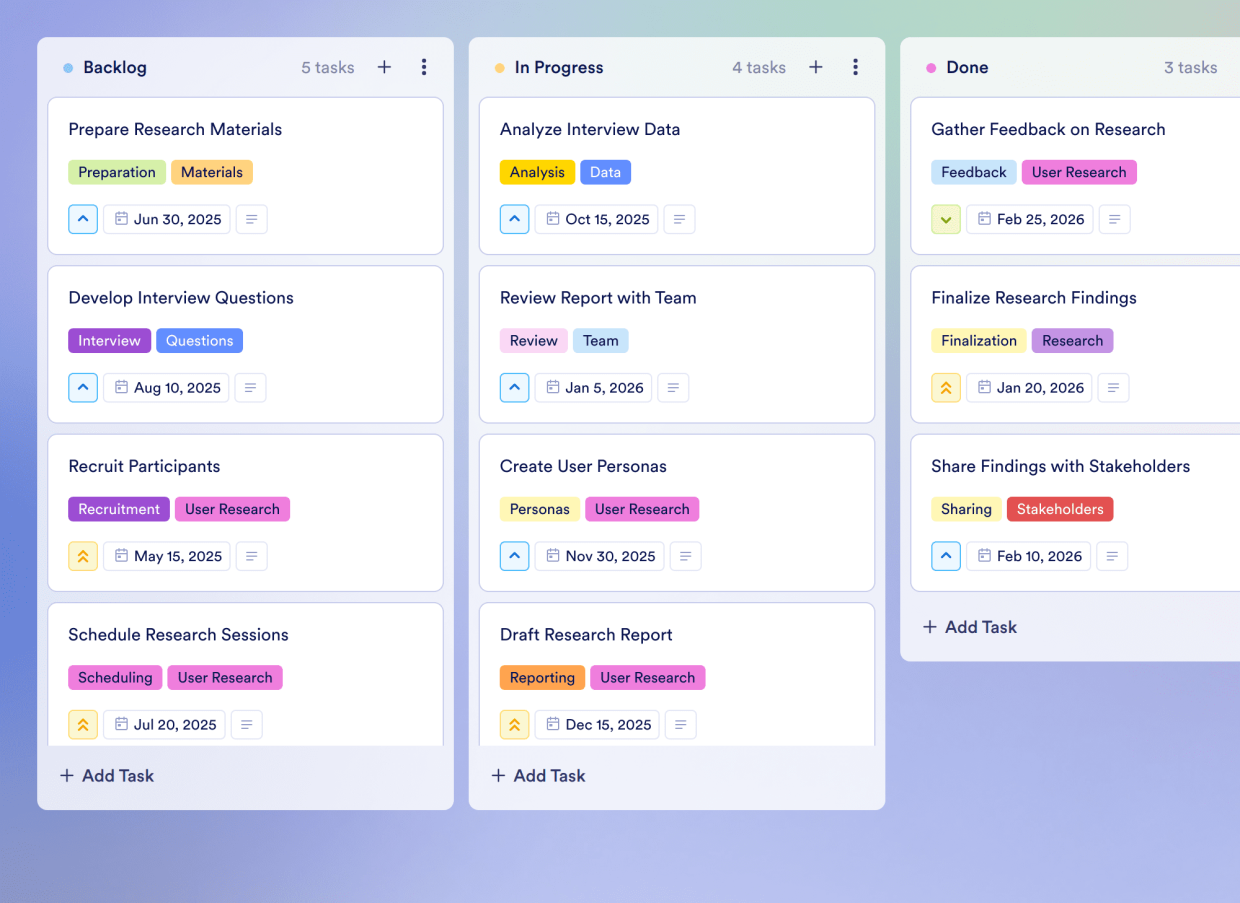Expand priority selector on Review Report with Team
The height and width of the screenshot is (903, 1240).
(x=514, y=387)
